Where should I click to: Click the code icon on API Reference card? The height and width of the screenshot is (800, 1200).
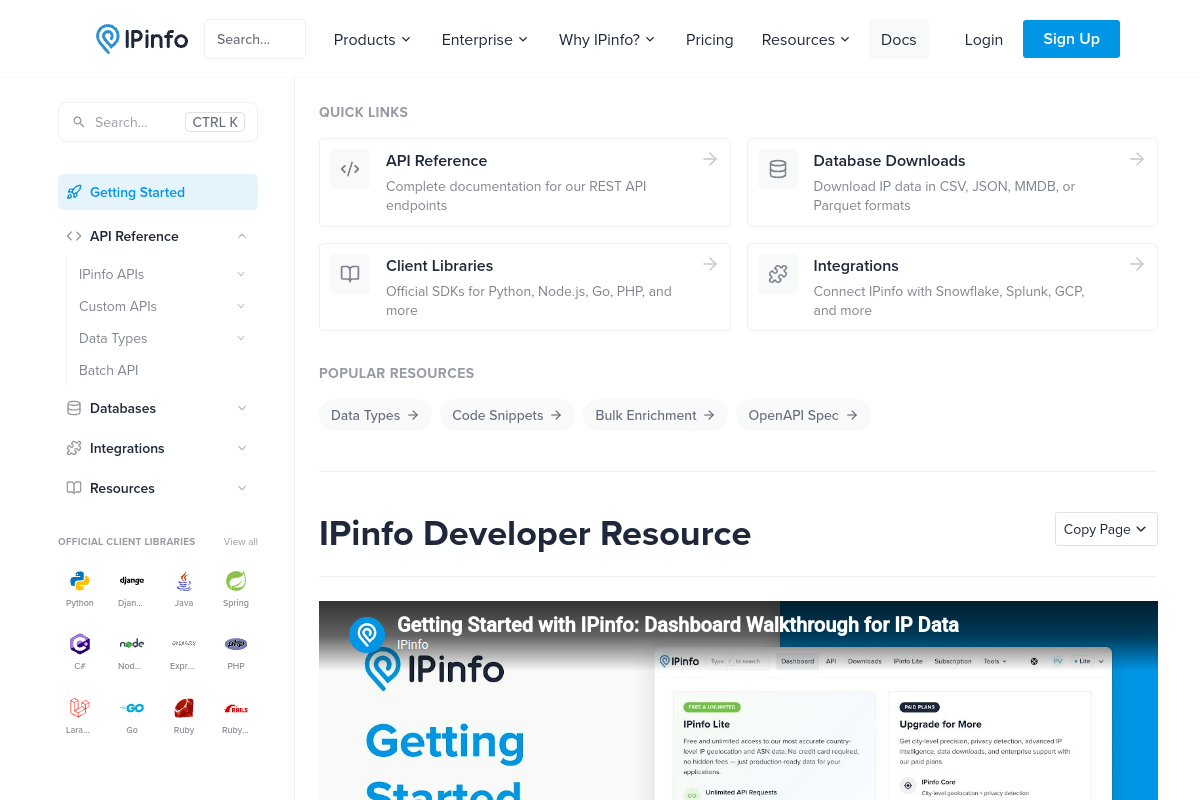350,169
